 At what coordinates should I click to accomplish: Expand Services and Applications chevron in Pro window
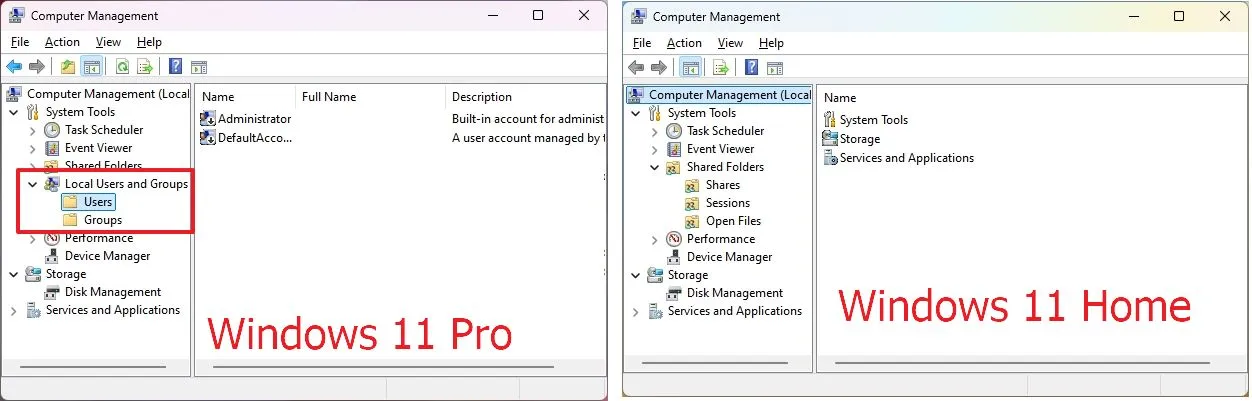pyautogui.click(x=13, y=310)
